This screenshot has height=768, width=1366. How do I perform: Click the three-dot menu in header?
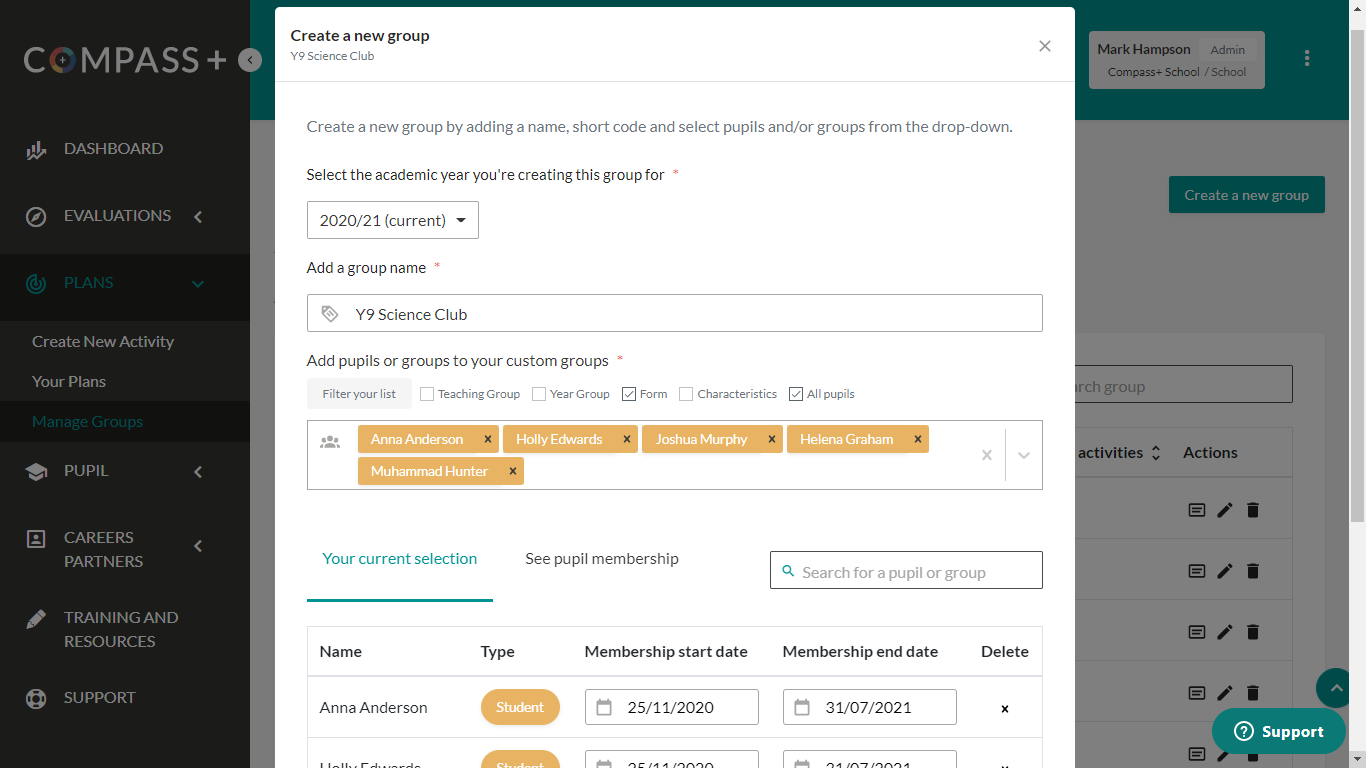(1306, 59)
